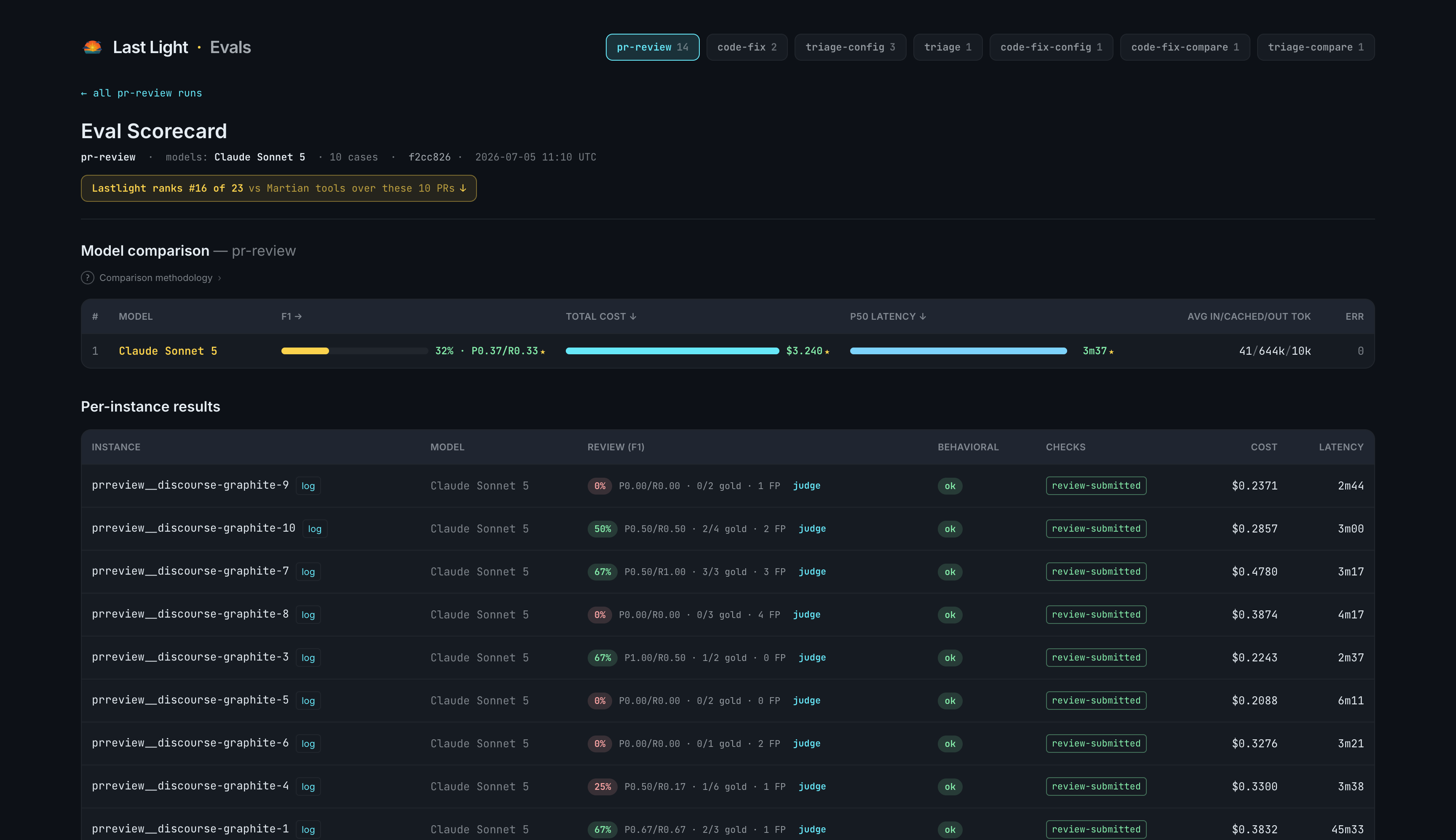Image resolution: width=1456 pixels, height=840 pixels.
Task: Go to the triage-compare tab
Action: [x=1315, y=47]
